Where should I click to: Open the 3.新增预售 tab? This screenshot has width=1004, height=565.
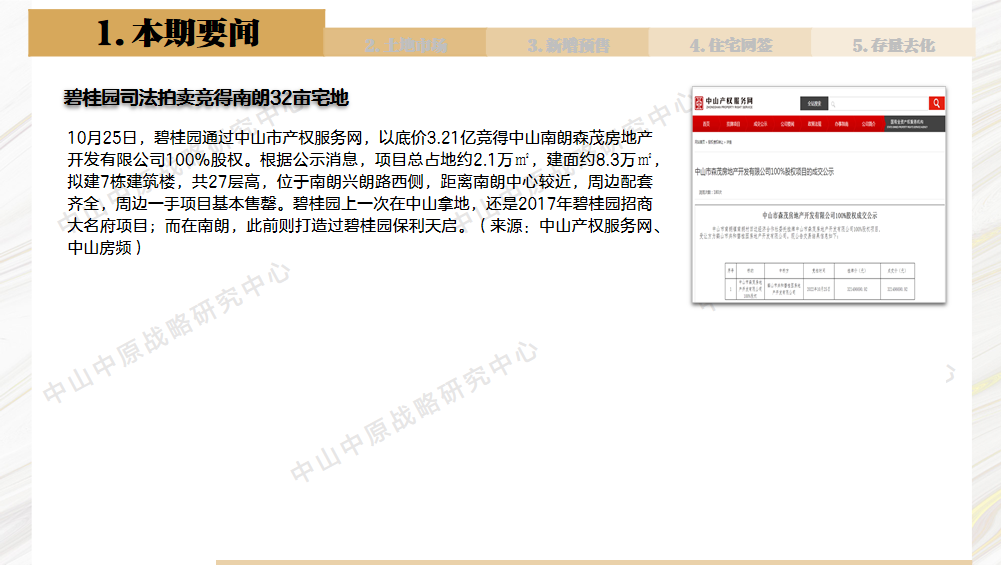(568, 43)
